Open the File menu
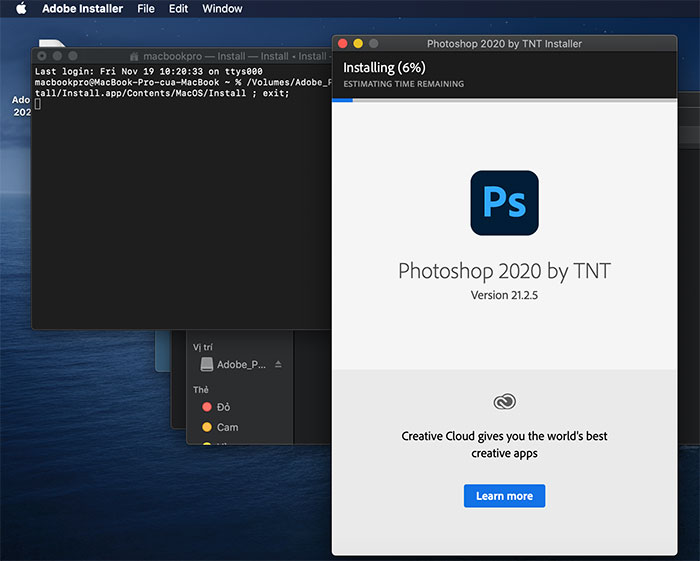700x561 pixels. [146, 9]
